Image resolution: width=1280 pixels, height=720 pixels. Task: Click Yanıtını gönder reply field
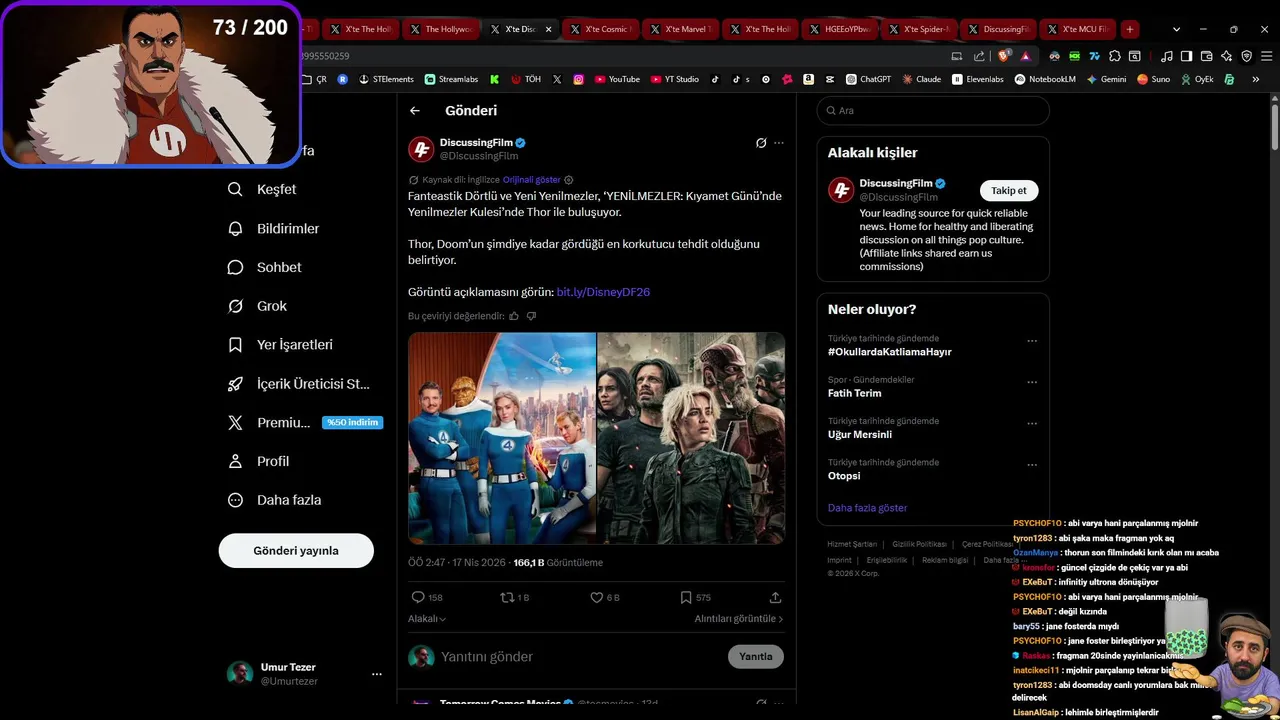tap(580, 657)
